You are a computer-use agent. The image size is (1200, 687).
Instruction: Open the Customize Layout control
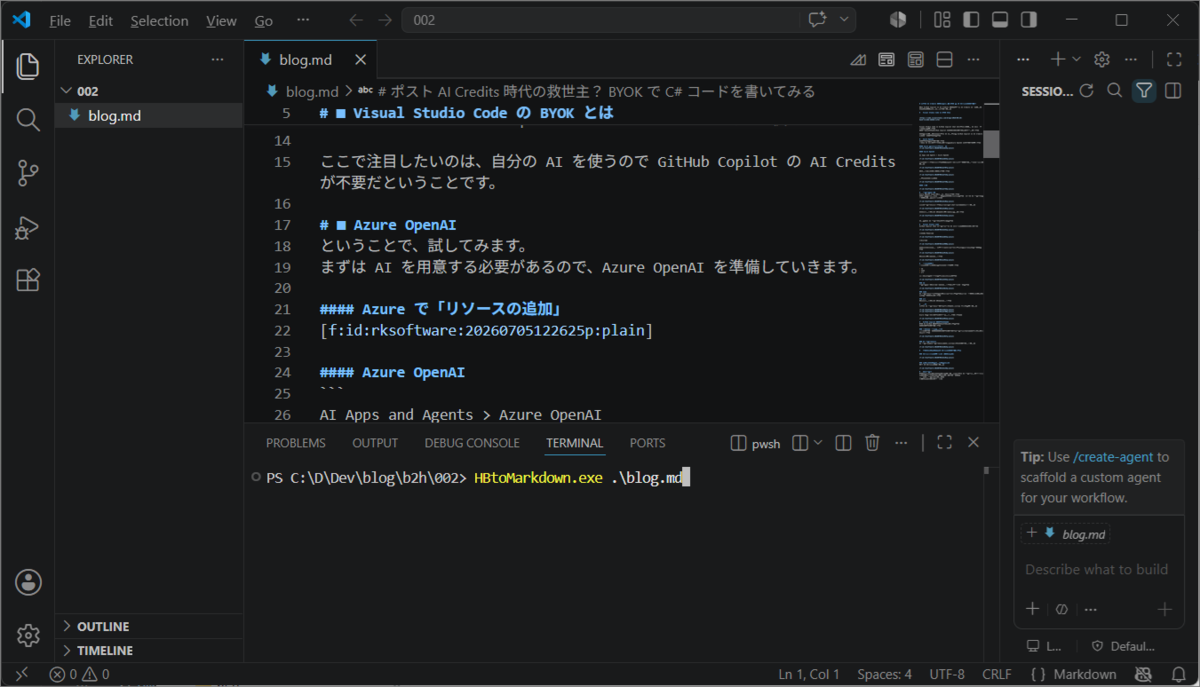[x=941, y=20]
